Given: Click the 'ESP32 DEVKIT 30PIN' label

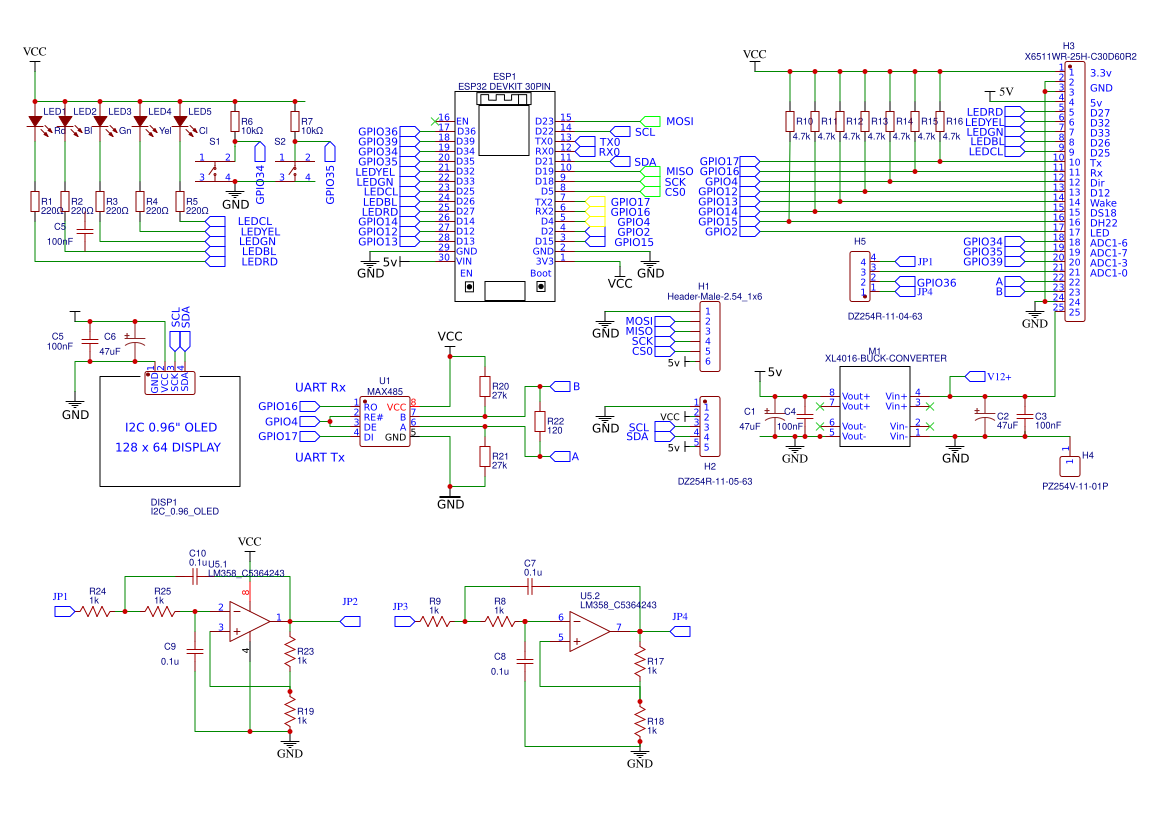Looking at the screenshot, I should click(505, 87).
